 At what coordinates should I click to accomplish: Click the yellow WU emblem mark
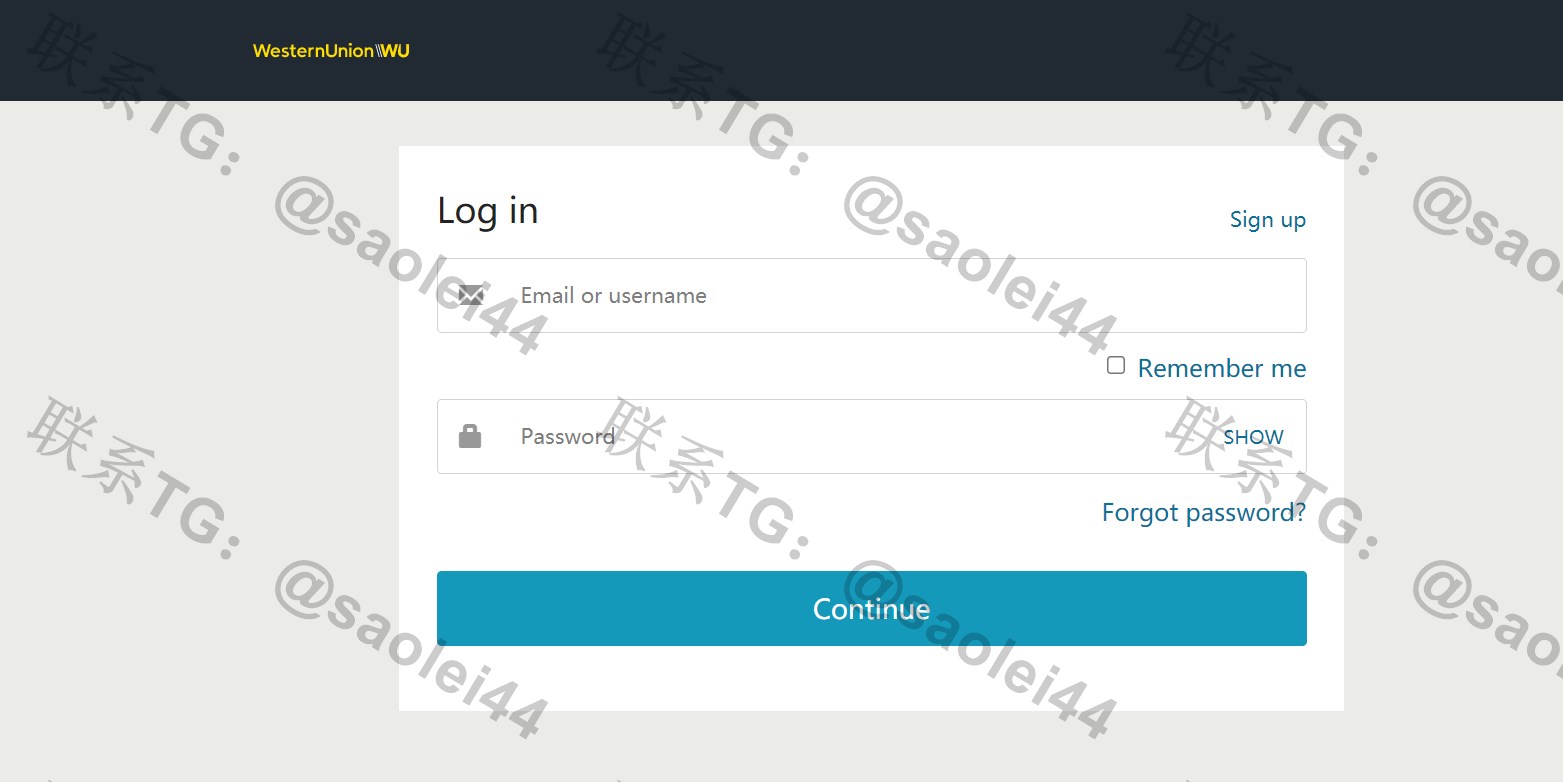[393, 51]
